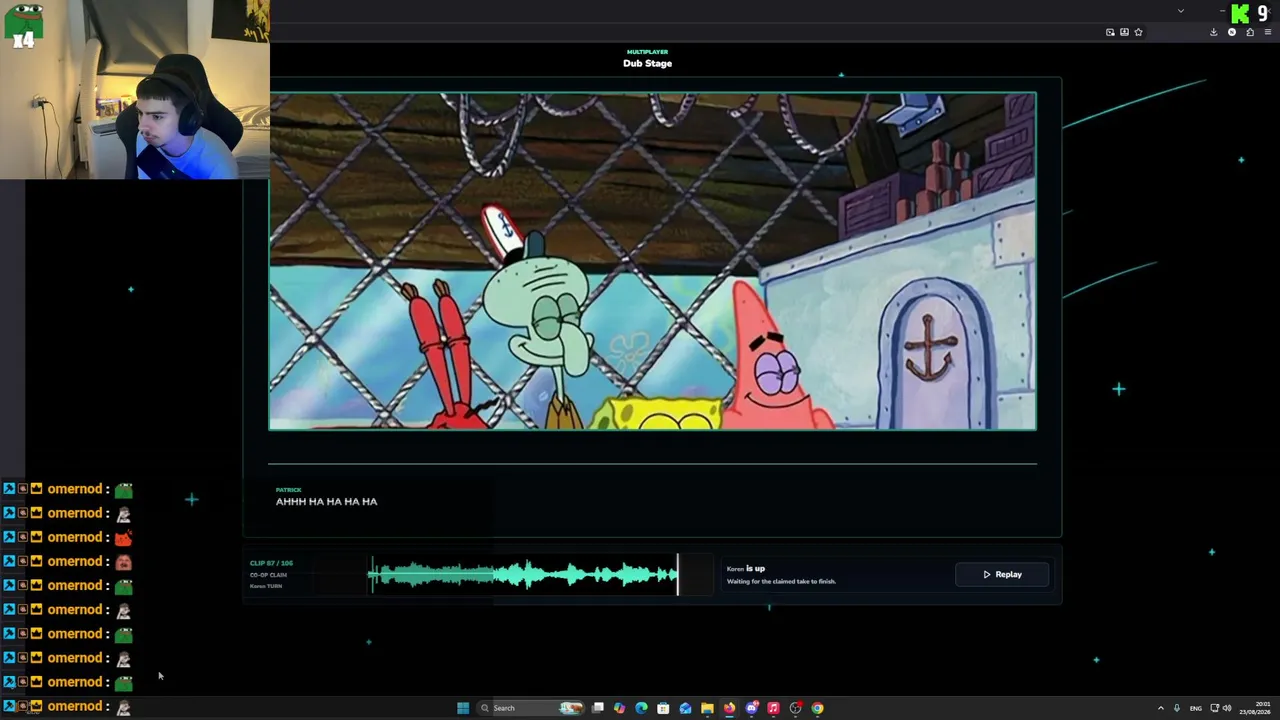This screenshot has width=1280, height=720.
Task: Switch to Firefox on the taskbar
Action: (x=729, y=708)
